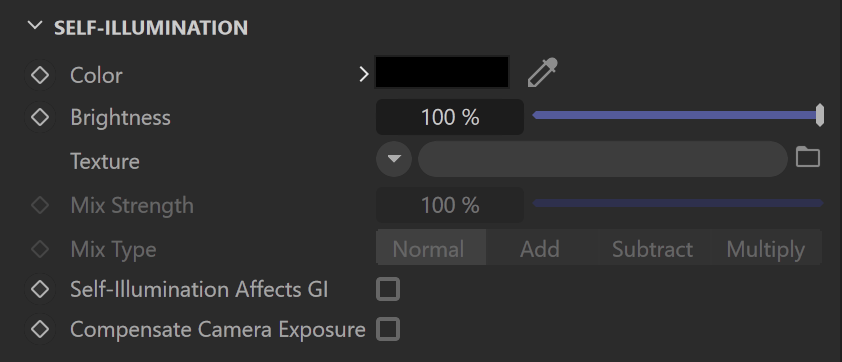Click the Brightness slider track
Screen dimensions: 842x362
(678, 115)
